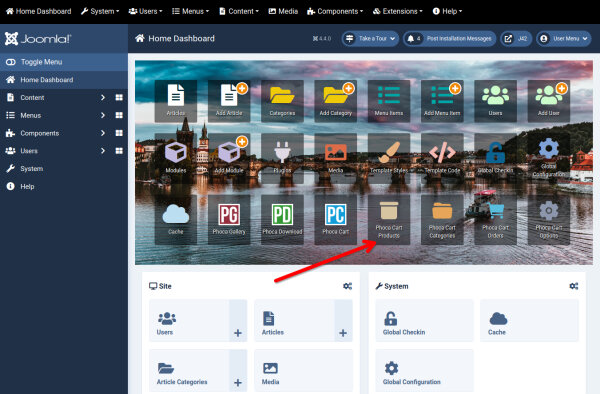Open the Users menu in top bar

145,11
